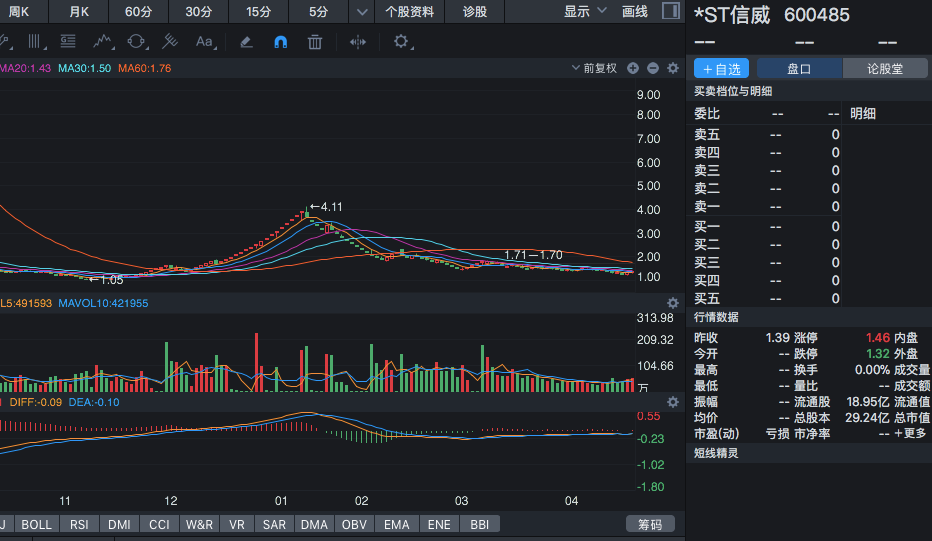Select the RSI indicator tab
The height and width of the screenshot is (541, 932).
click(79, 524)
